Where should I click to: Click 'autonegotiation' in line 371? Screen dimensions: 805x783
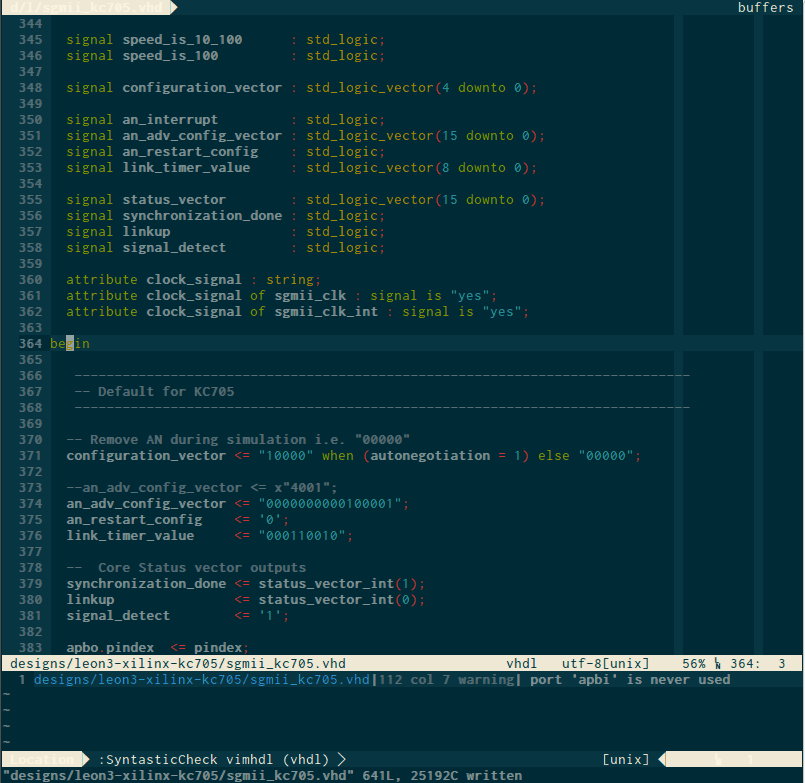pyautogui.click(x=430, y=455)
